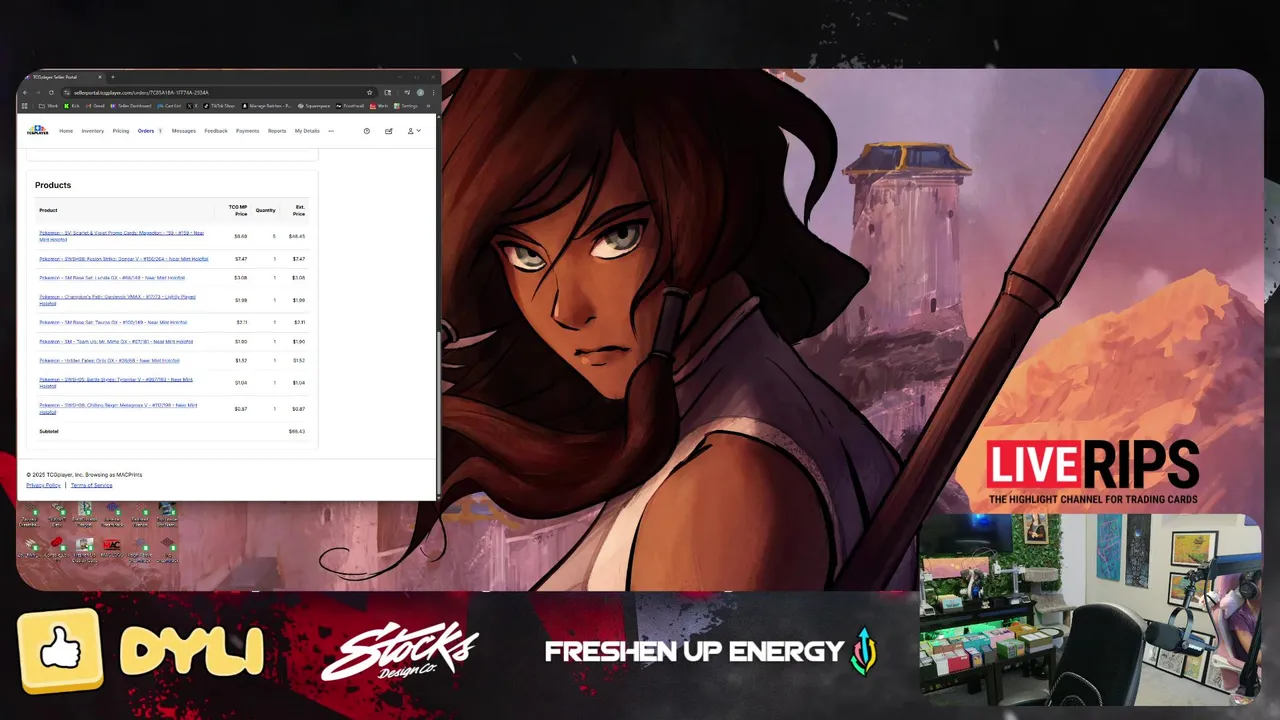This screenshot has width=1280, height=720.
Task: Open a new browser tab with plus
Action: (113, 77)
